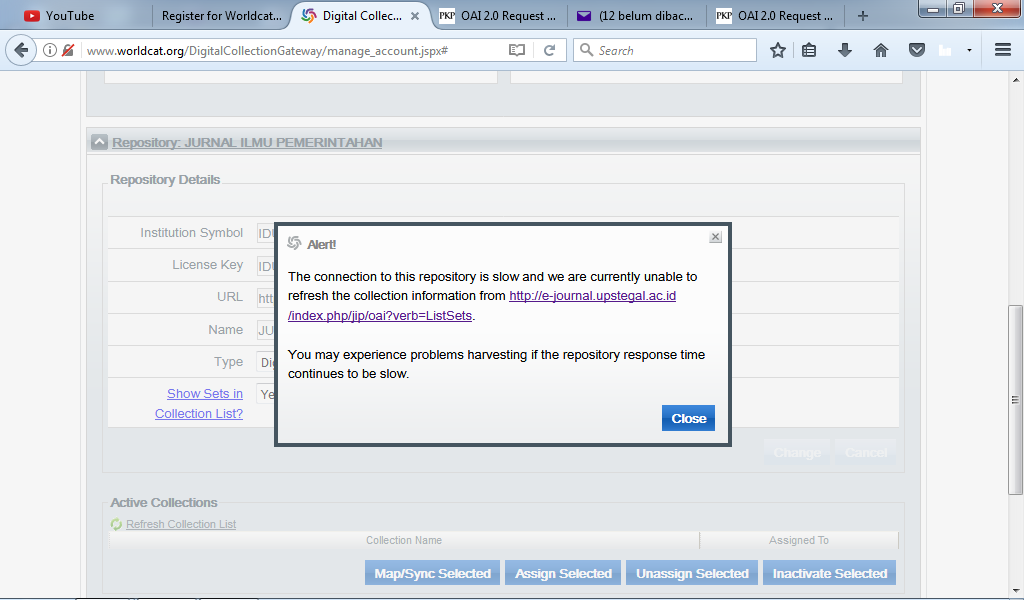This screenshot has width=1024, height=600.
Task: Expand the toolbar overflow dropdown arrow
Action: click(969, 50)
